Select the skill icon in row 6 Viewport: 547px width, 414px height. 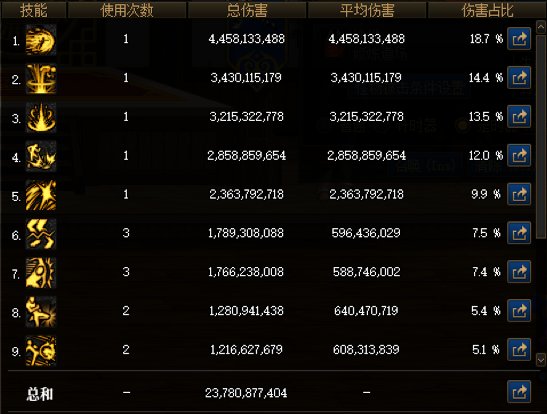pyautogui.click(x=41, y=234)
